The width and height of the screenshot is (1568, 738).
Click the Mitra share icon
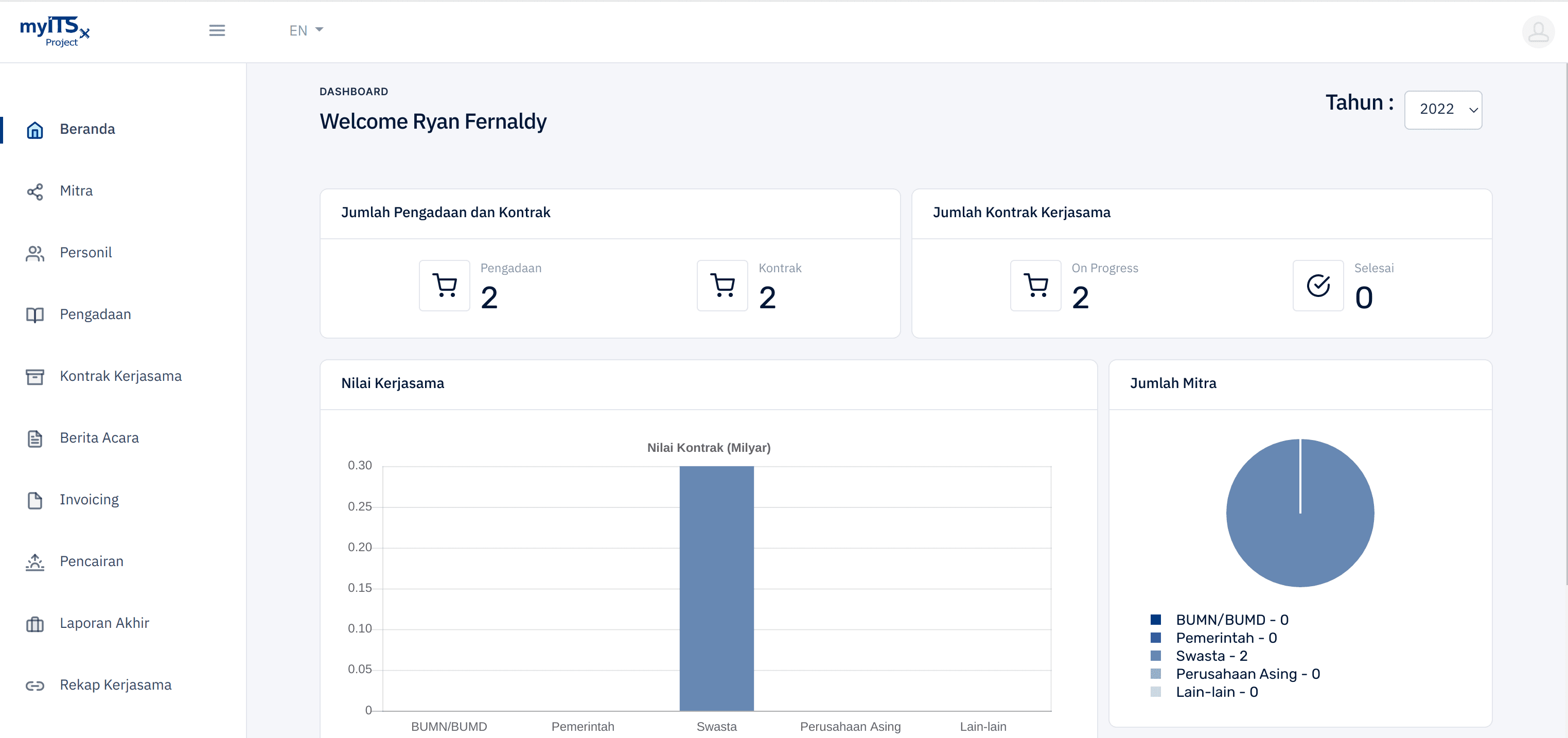[34, 192]
